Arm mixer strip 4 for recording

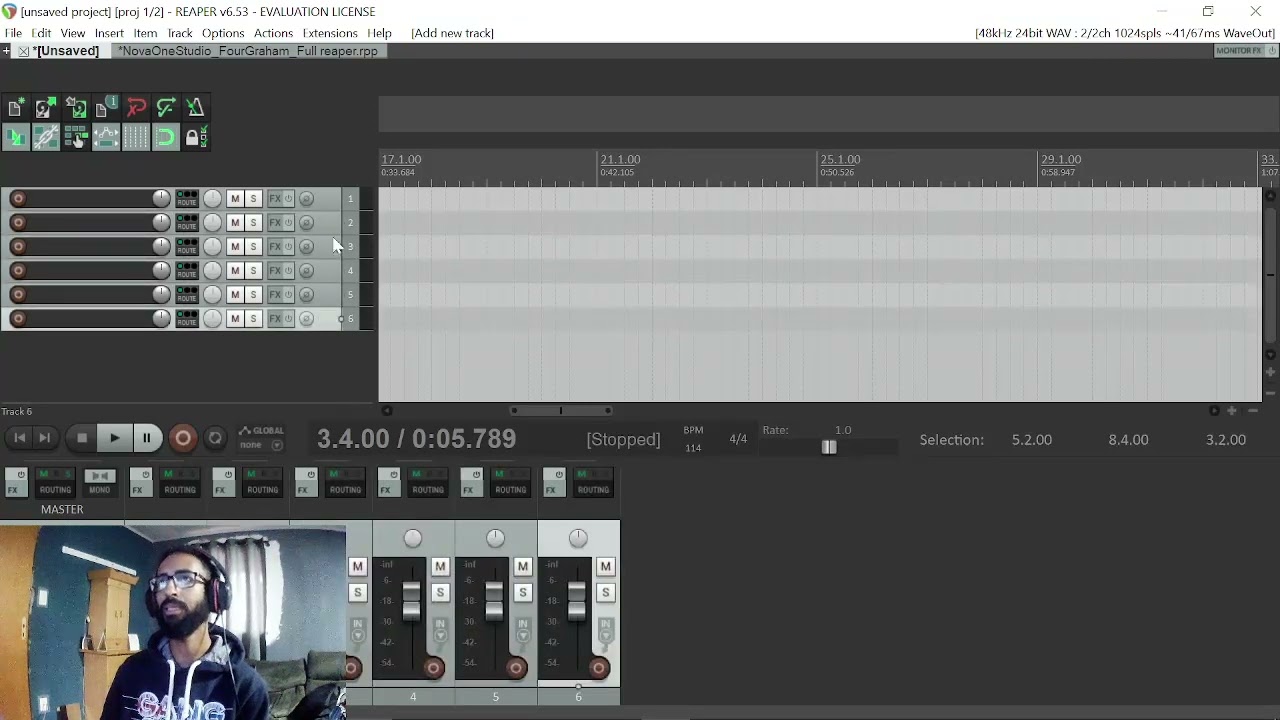434,668
